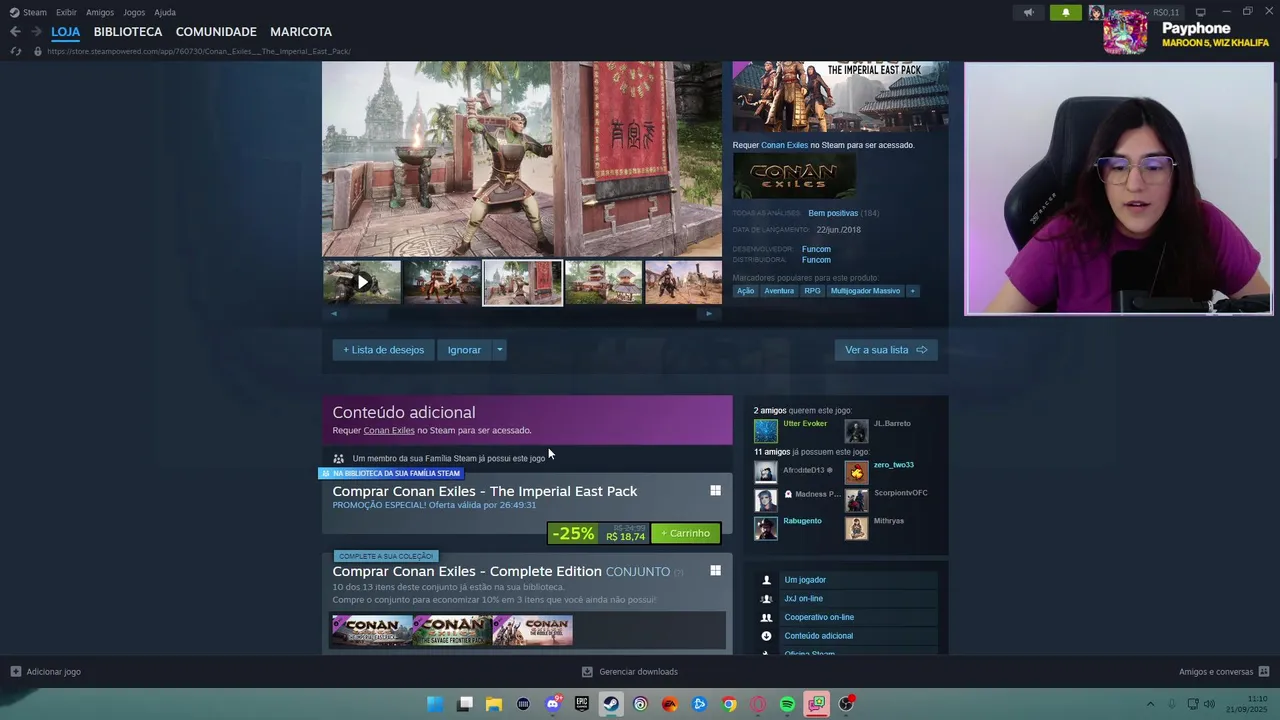Reload the store page

(15, 51)
